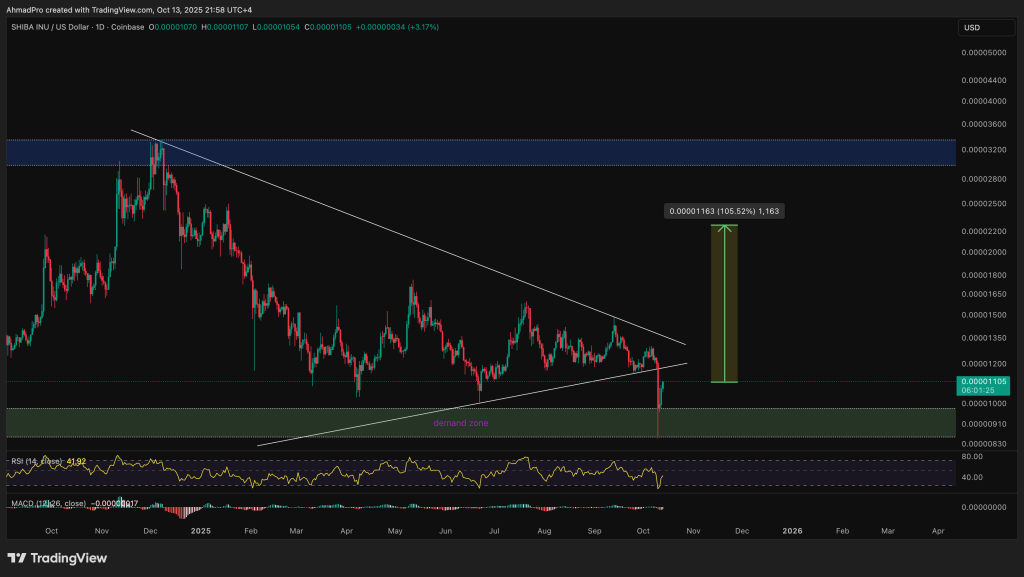
Task: Click the 0.00005000 price axis level
Action: pyautogui.click(x=984, y=52)
